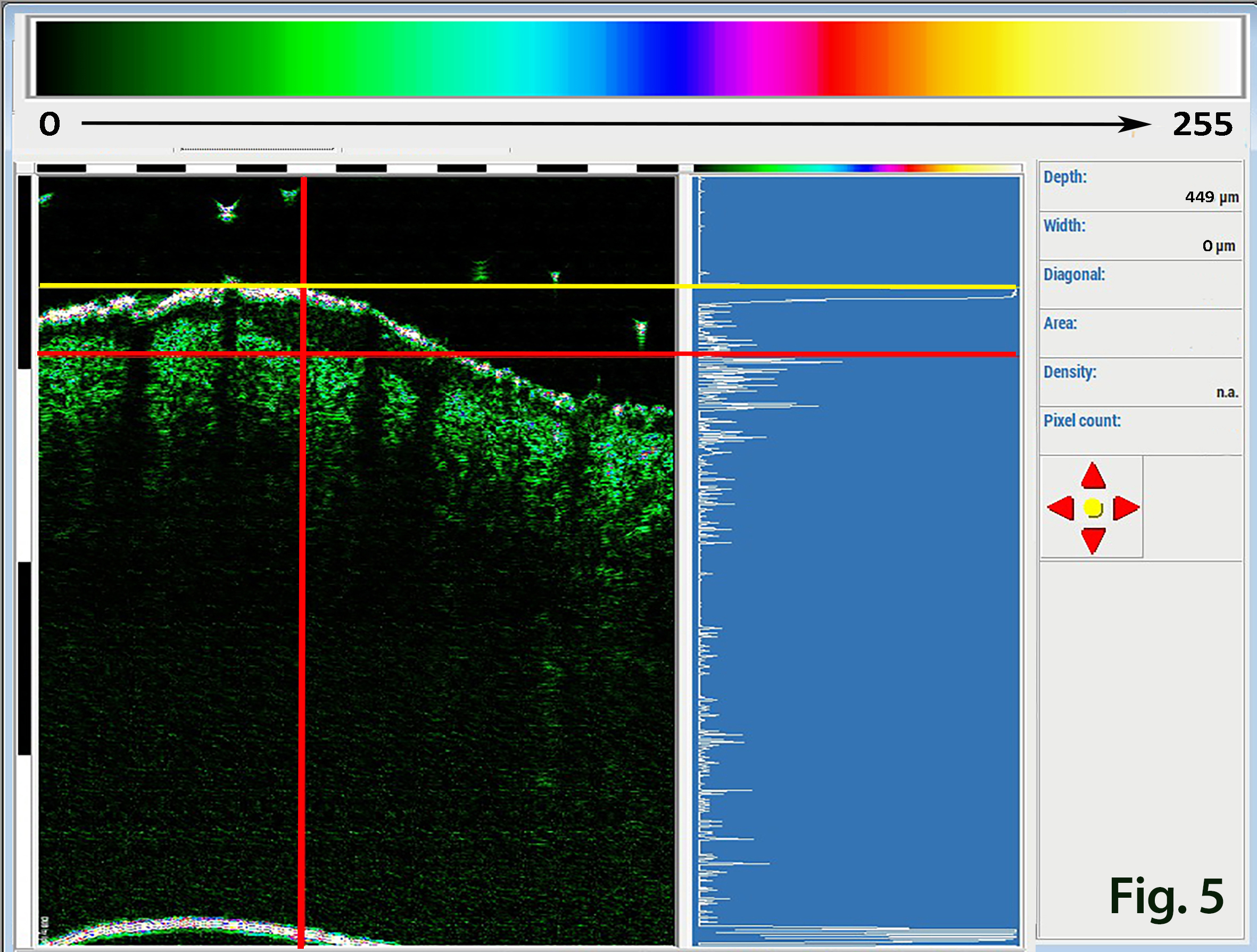Click the red down arrow button

coord(1093,539)
